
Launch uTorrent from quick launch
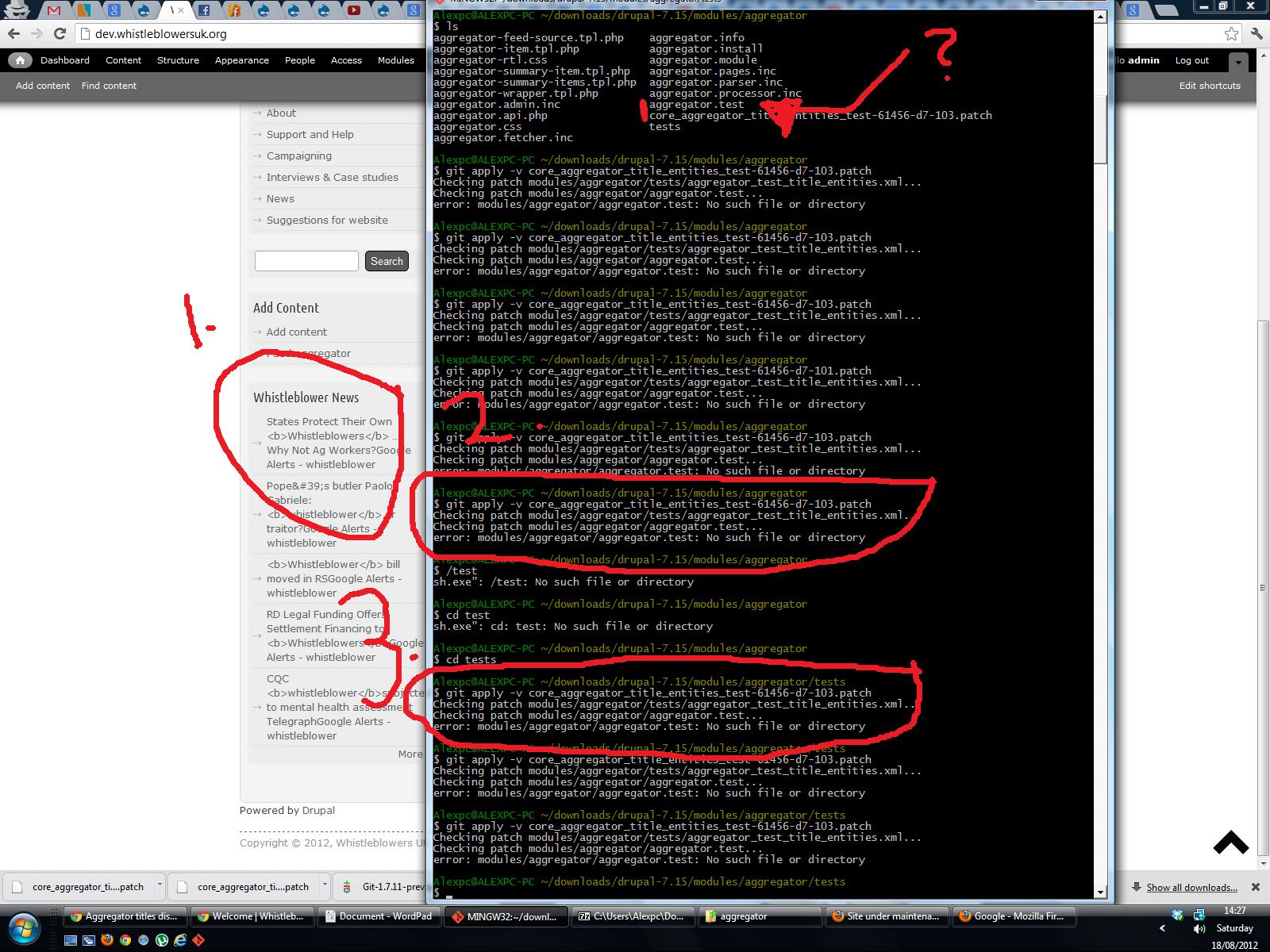(x=162, y=940)
